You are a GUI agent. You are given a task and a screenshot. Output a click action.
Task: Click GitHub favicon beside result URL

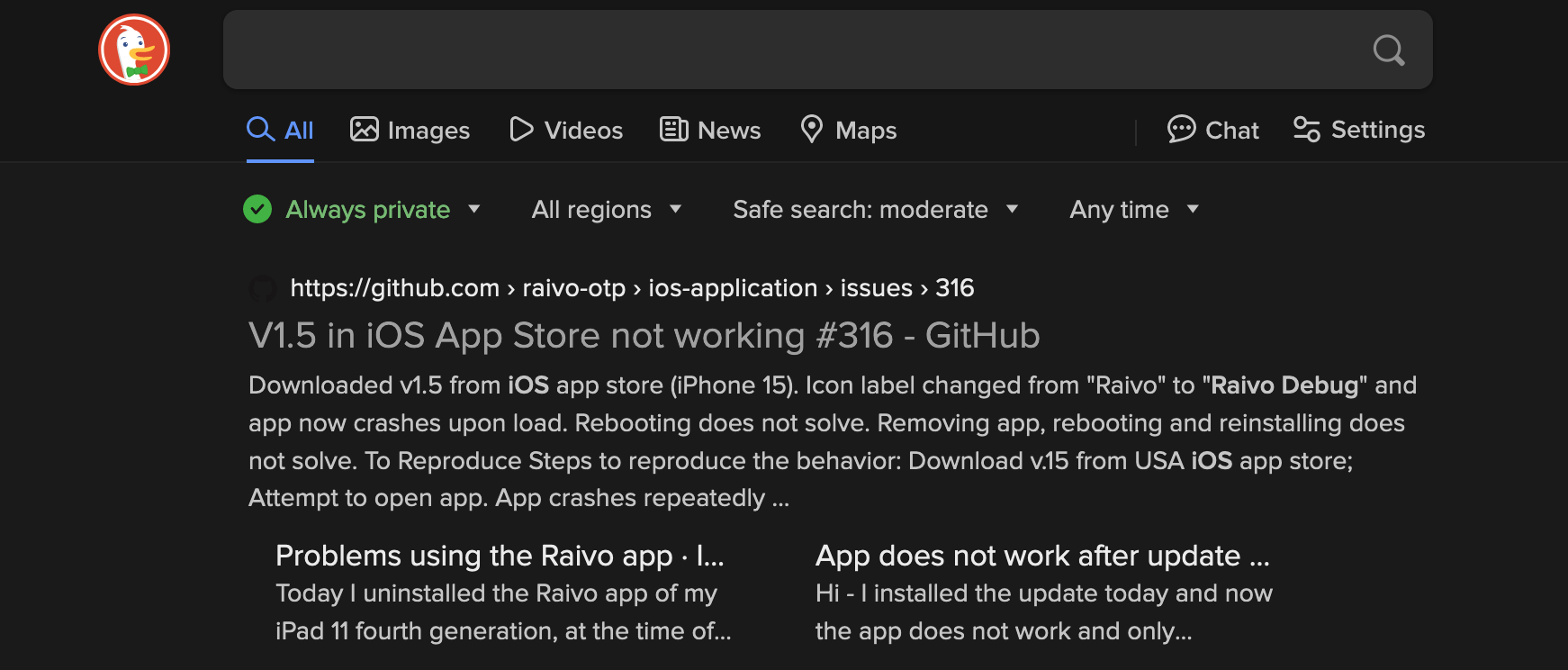262,288
